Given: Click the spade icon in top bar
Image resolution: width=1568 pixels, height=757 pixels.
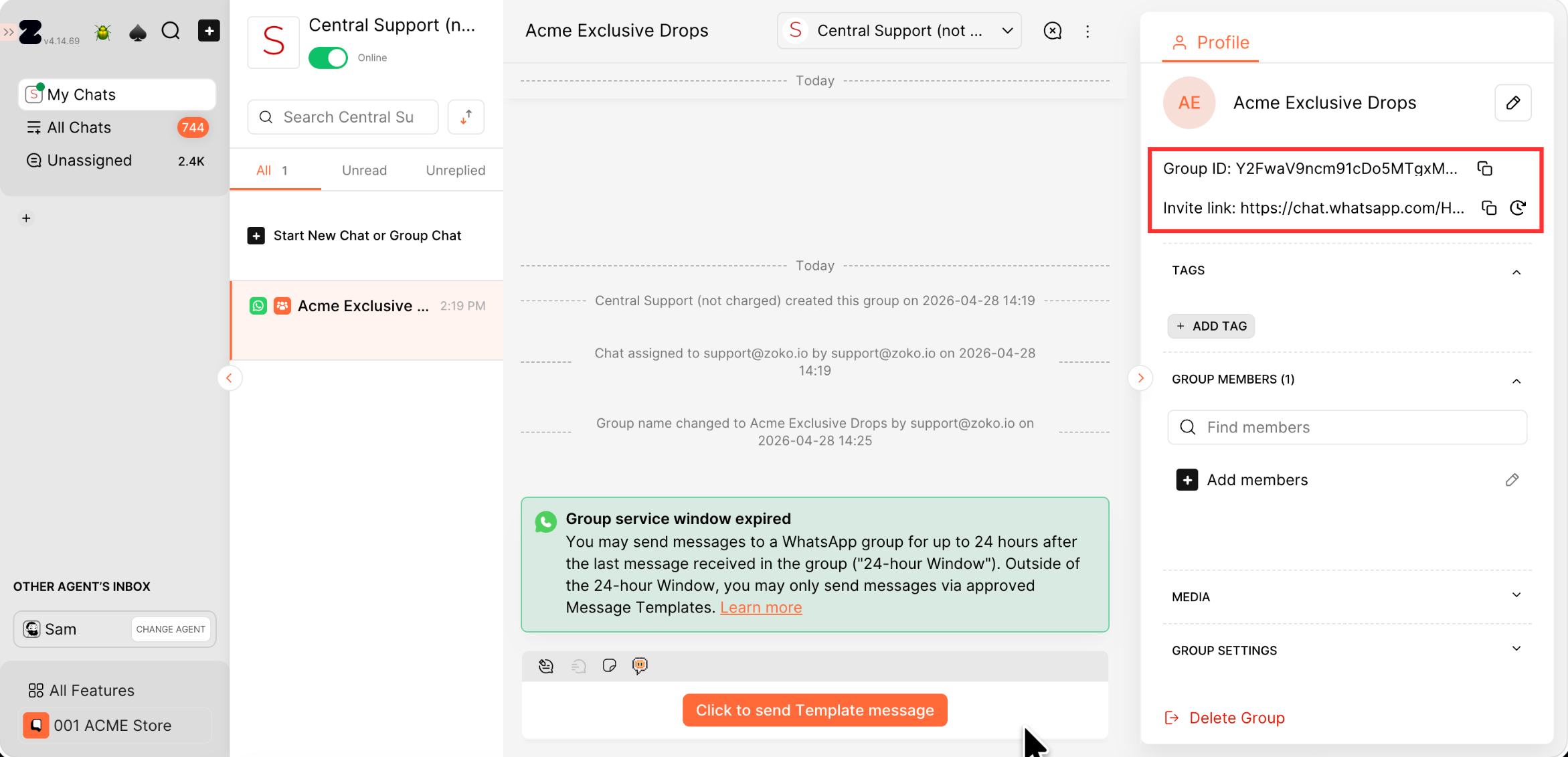Looking at the screenshot, I should click(137, 31).
